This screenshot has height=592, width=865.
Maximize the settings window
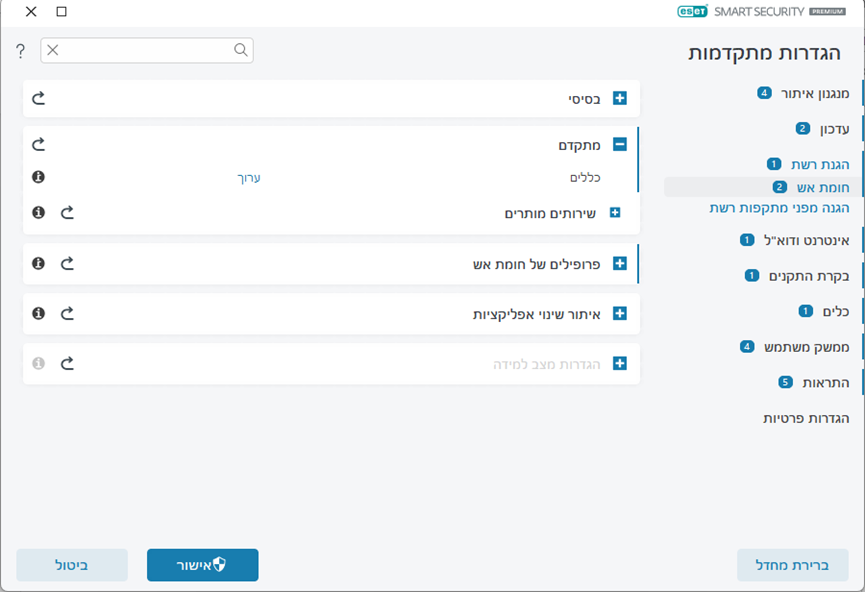point(61,12)
